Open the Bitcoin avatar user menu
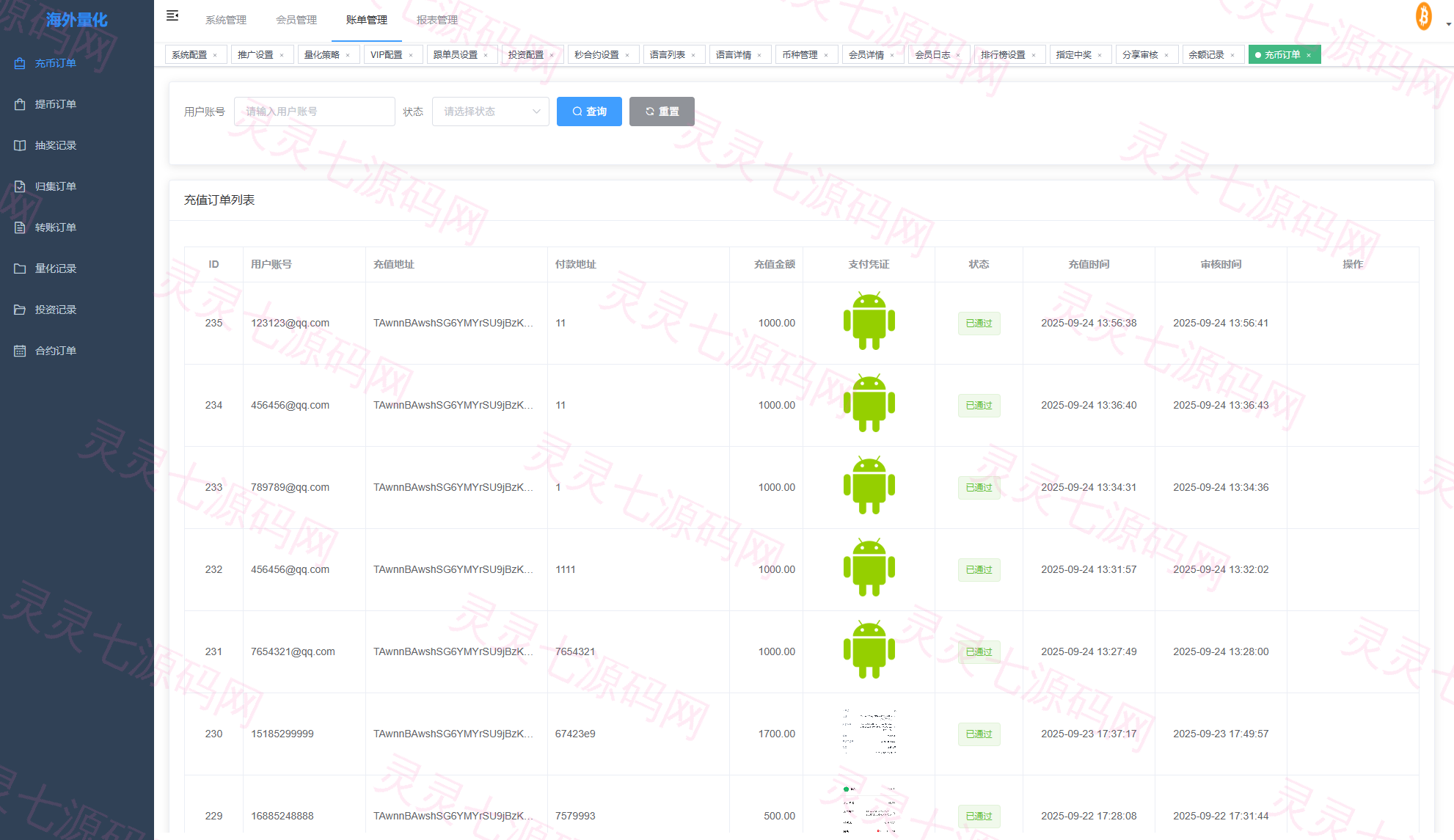The image size is (1454, 840). coord(1424,16)
